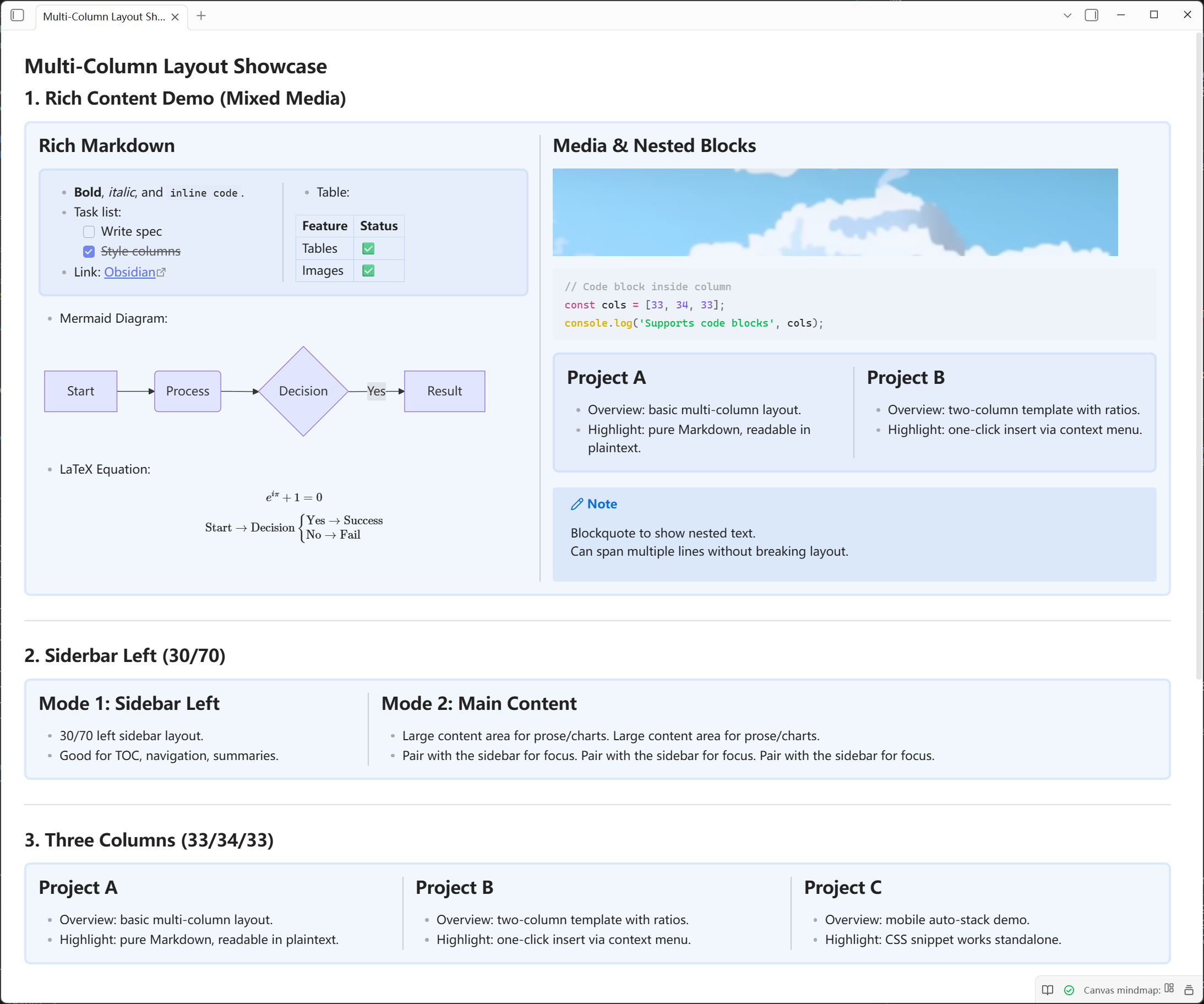The width and height of the screenshot is (1204, 1004).
Task: Toggle the Images status checkbox
Action: coord(368,271)
